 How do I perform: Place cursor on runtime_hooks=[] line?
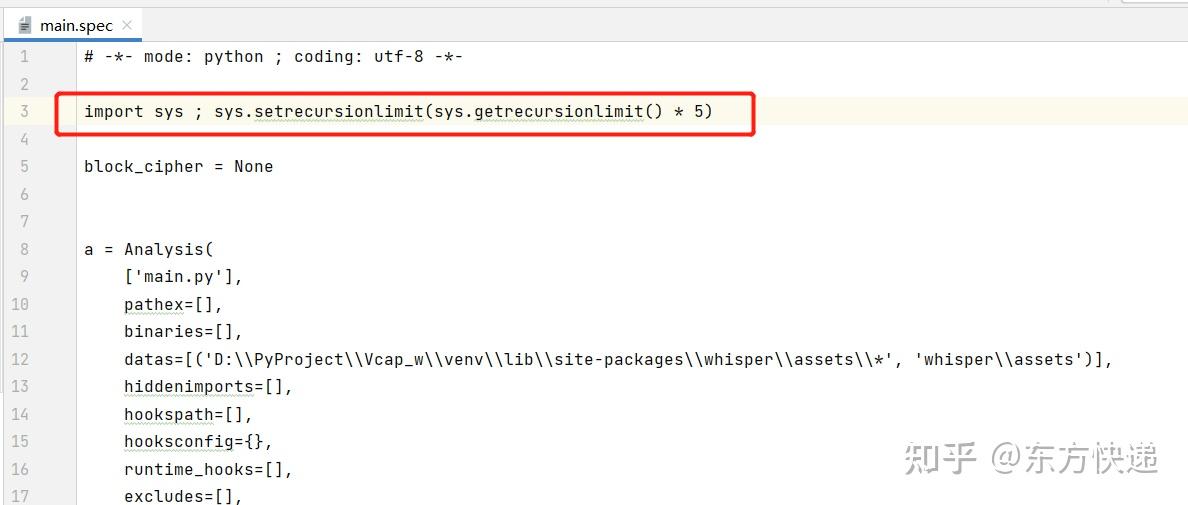click(209, 469)
